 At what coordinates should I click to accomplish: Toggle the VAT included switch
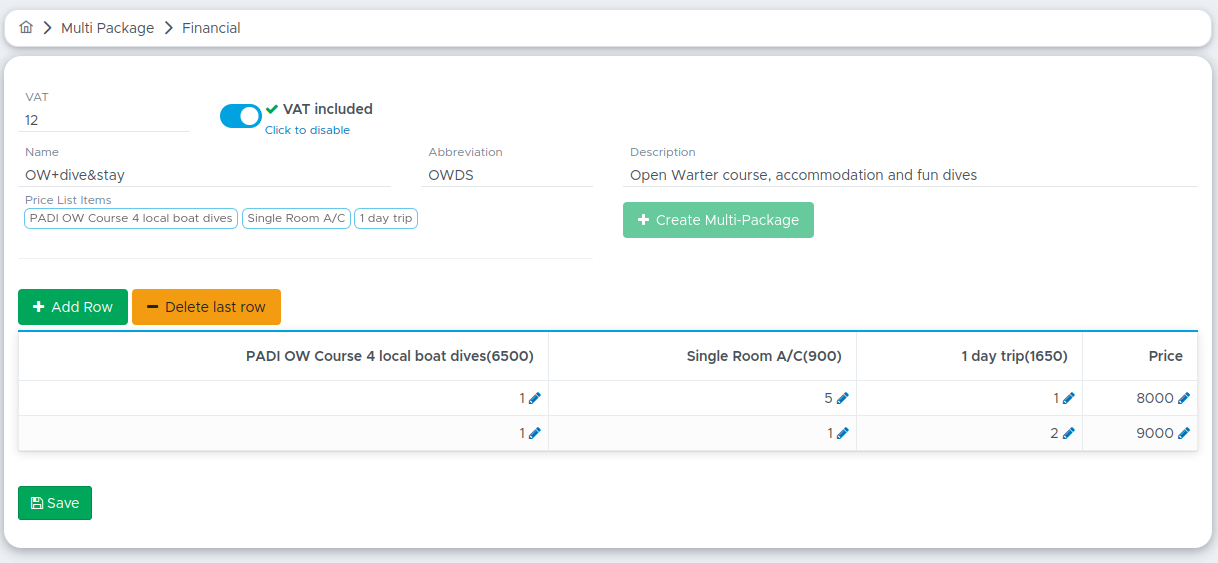pos(241,116)
